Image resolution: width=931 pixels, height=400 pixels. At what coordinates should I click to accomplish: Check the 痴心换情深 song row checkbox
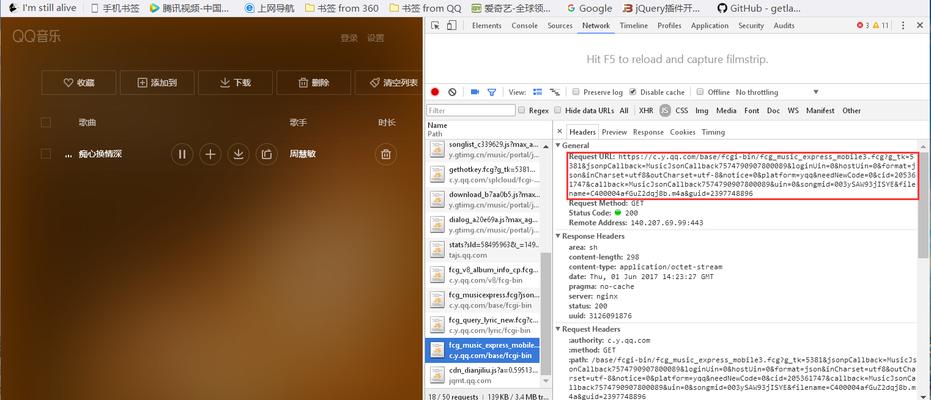46,154
